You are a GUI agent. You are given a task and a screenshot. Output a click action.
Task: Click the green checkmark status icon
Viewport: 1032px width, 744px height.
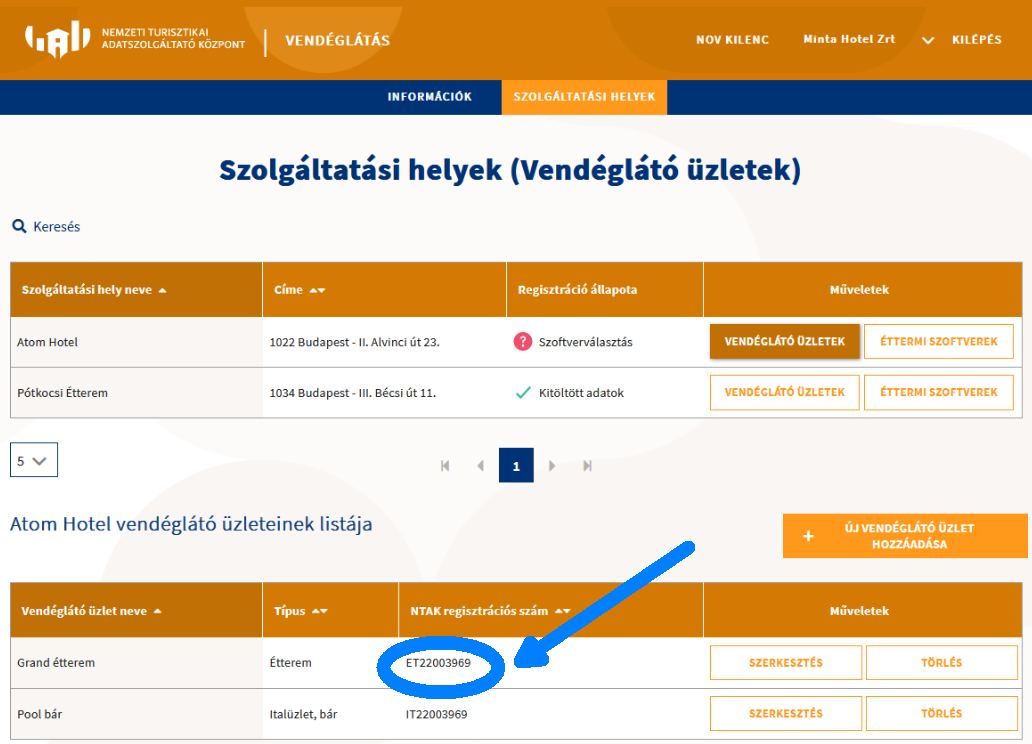coord(522,393)
